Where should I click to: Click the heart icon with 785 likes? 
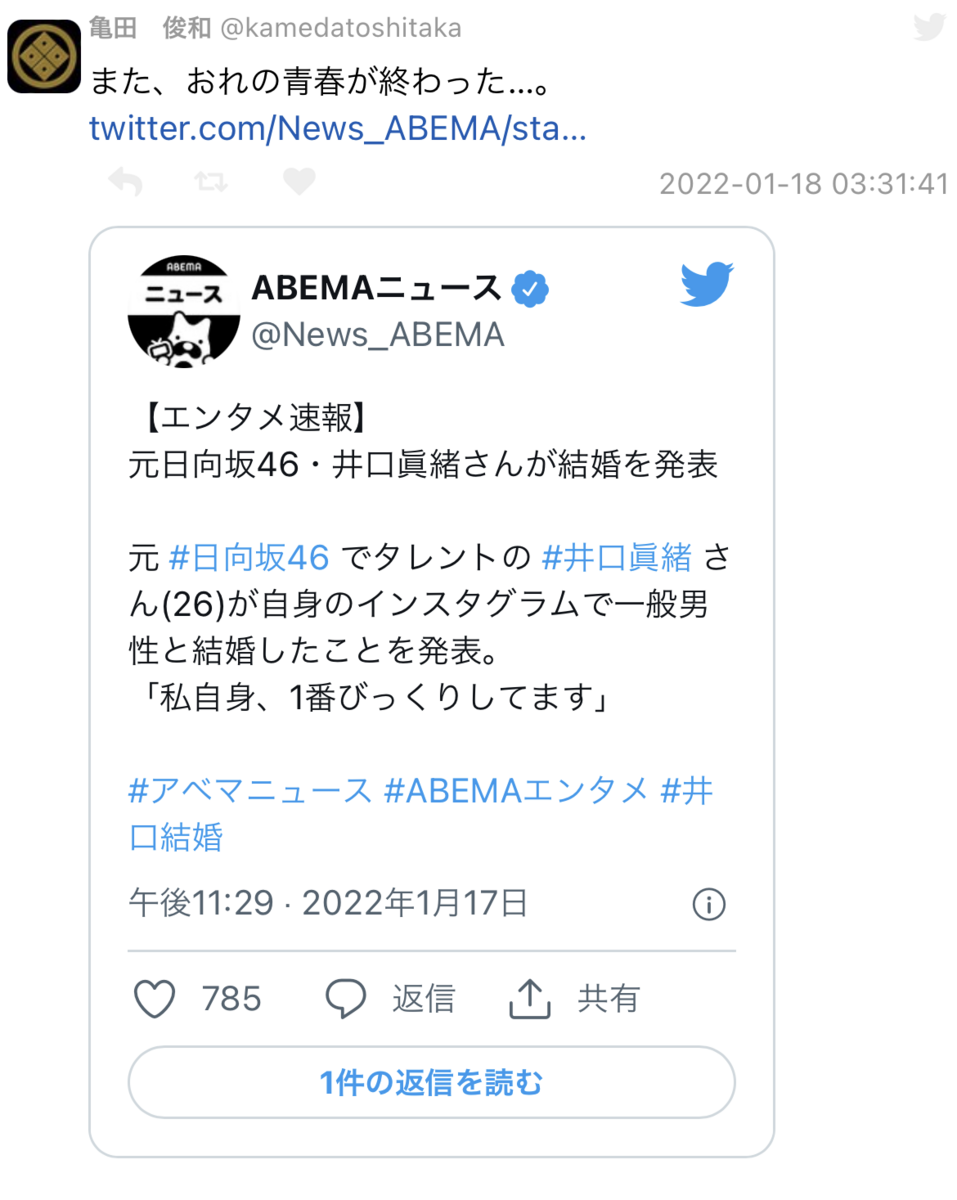[x=155, y=998]
